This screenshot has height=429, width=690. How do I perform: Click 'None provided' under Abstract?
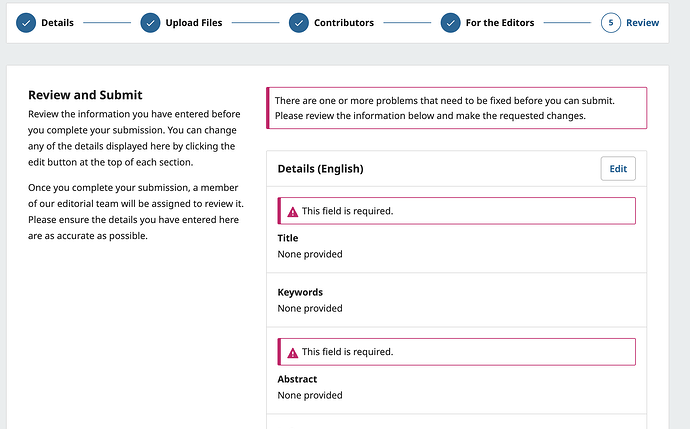310,395
